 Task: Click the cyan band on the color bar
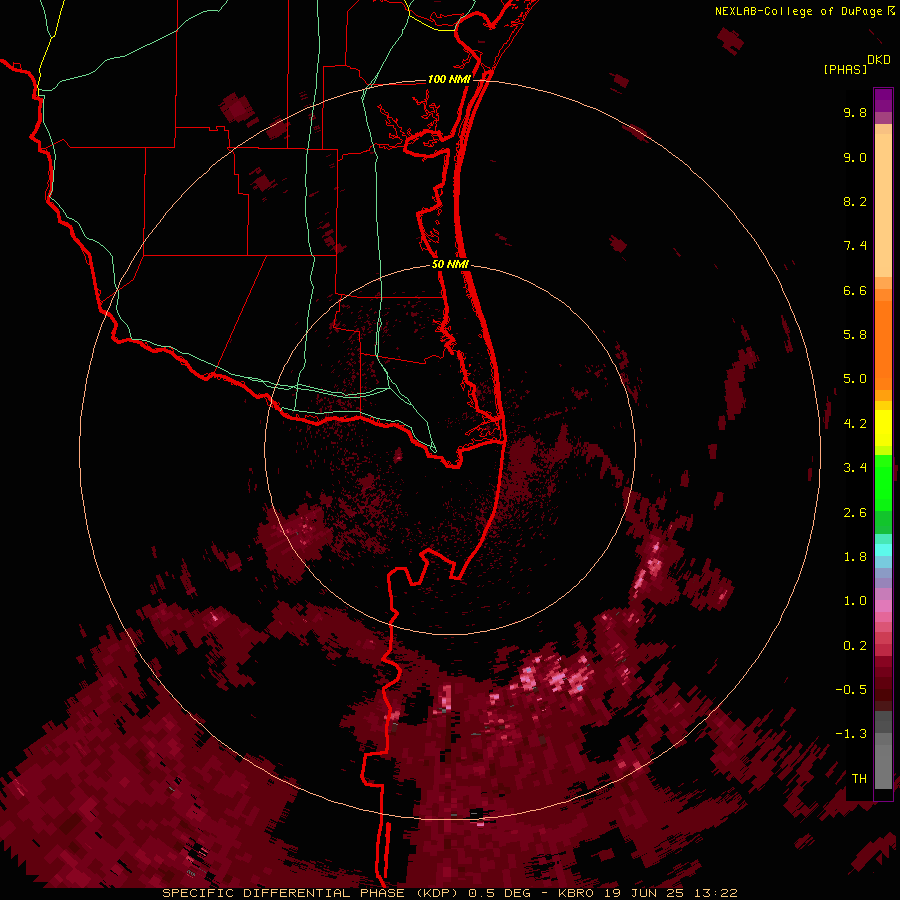[883, 550]
